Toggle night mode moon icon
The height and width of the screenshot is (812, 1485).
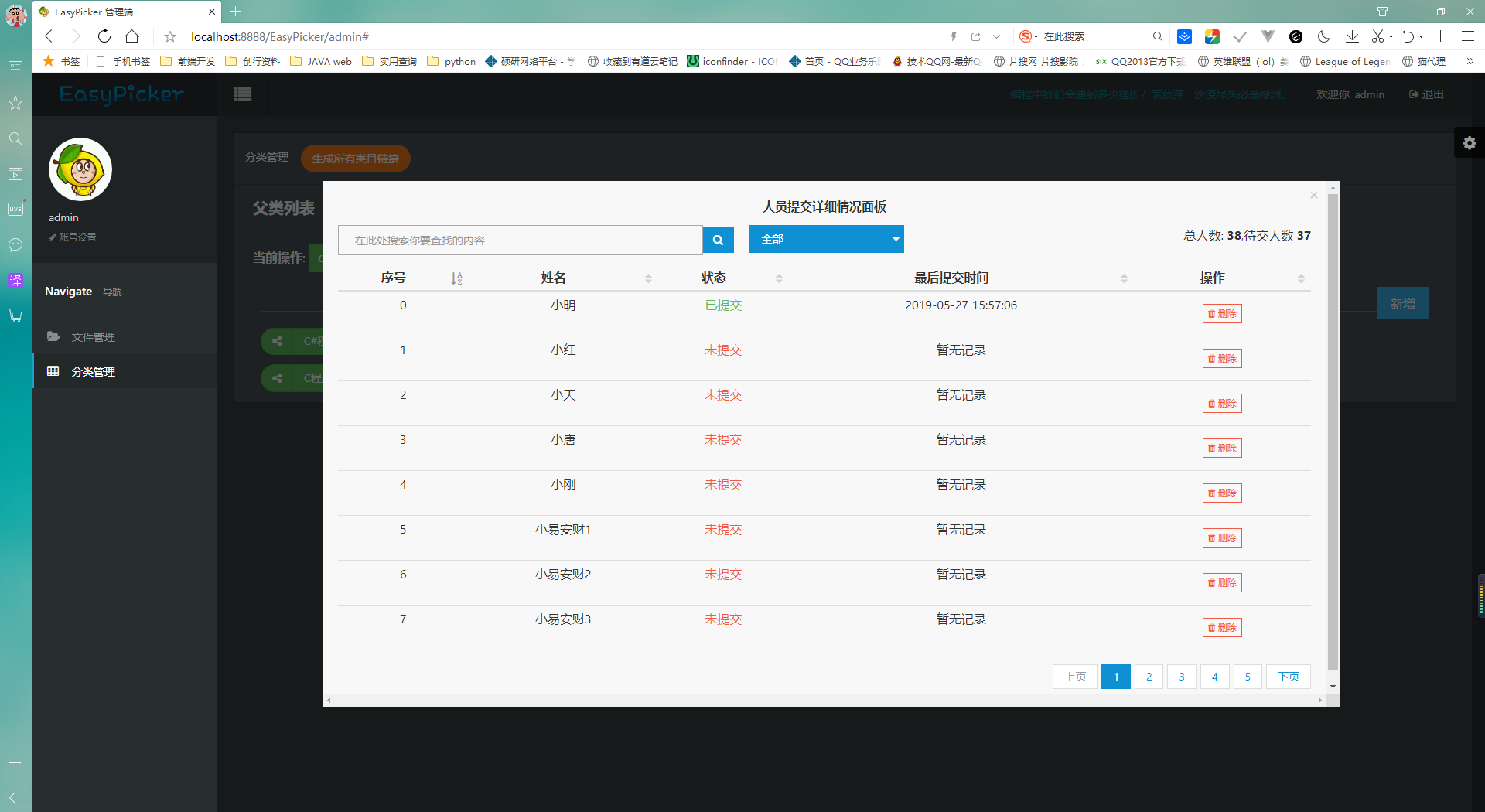coord(1323,36)
